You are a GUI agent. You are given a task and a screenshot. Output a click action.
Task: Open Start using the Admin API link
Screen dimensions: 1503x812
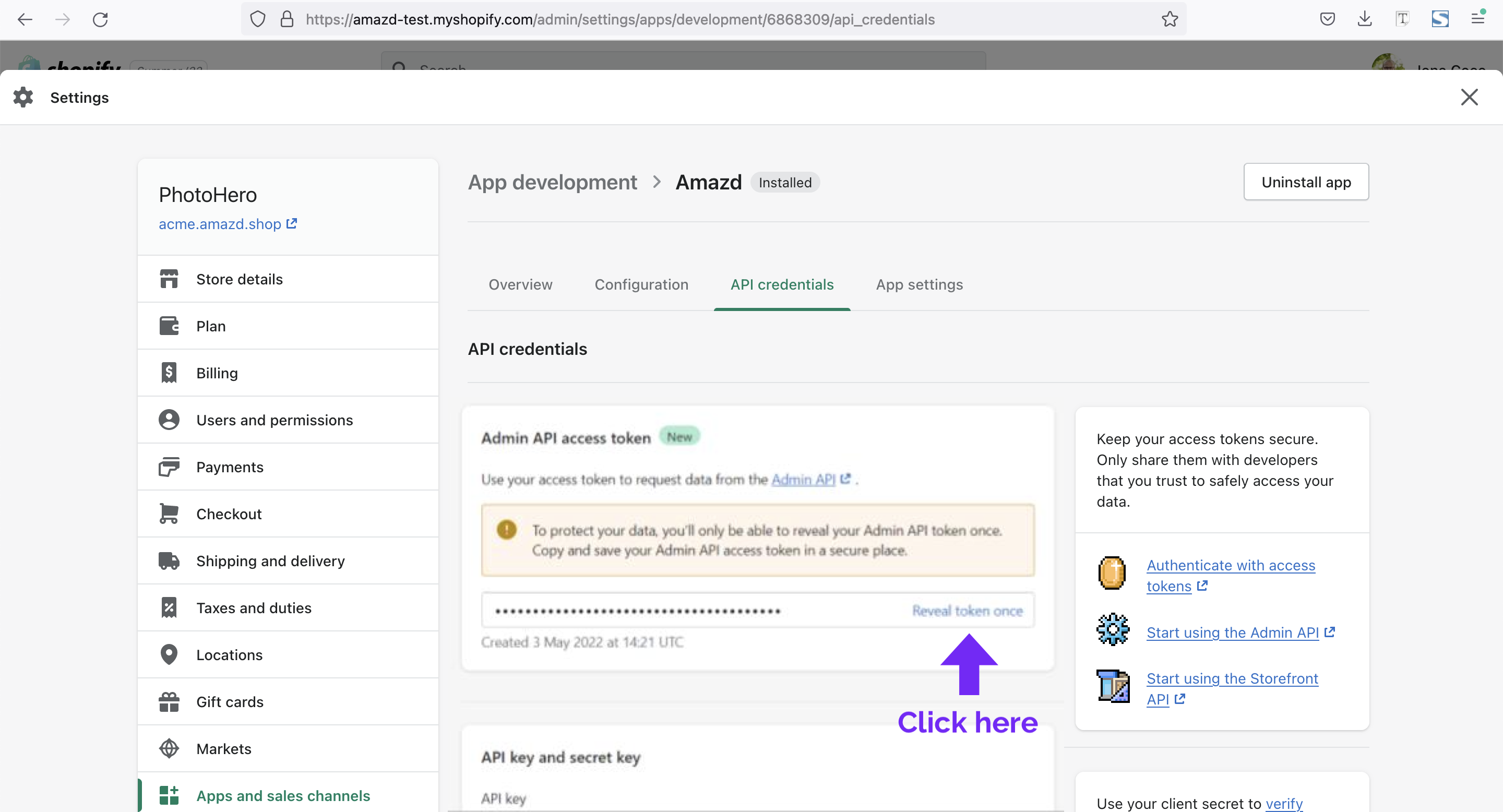point(1240,632)
